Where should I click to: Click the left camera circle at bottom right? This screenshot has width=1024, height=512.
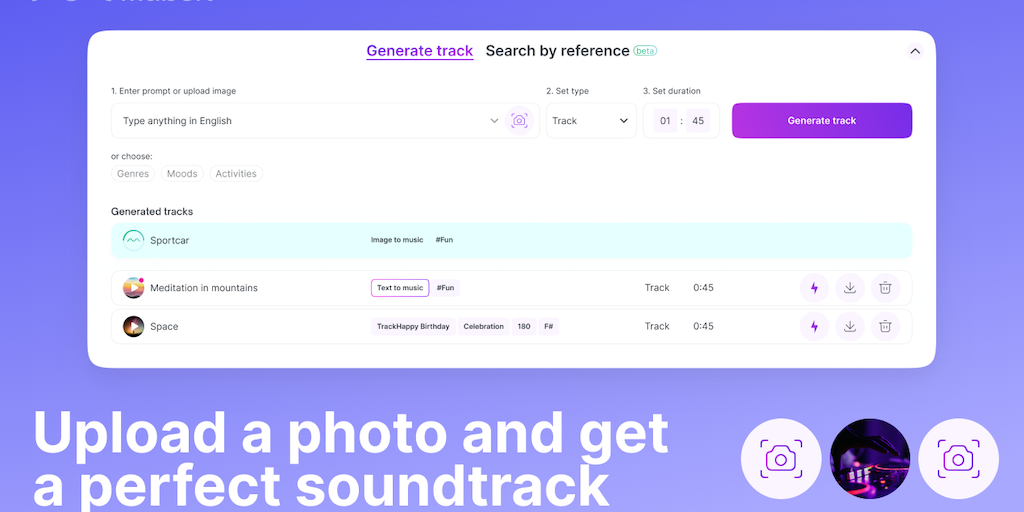coord(781,459)
